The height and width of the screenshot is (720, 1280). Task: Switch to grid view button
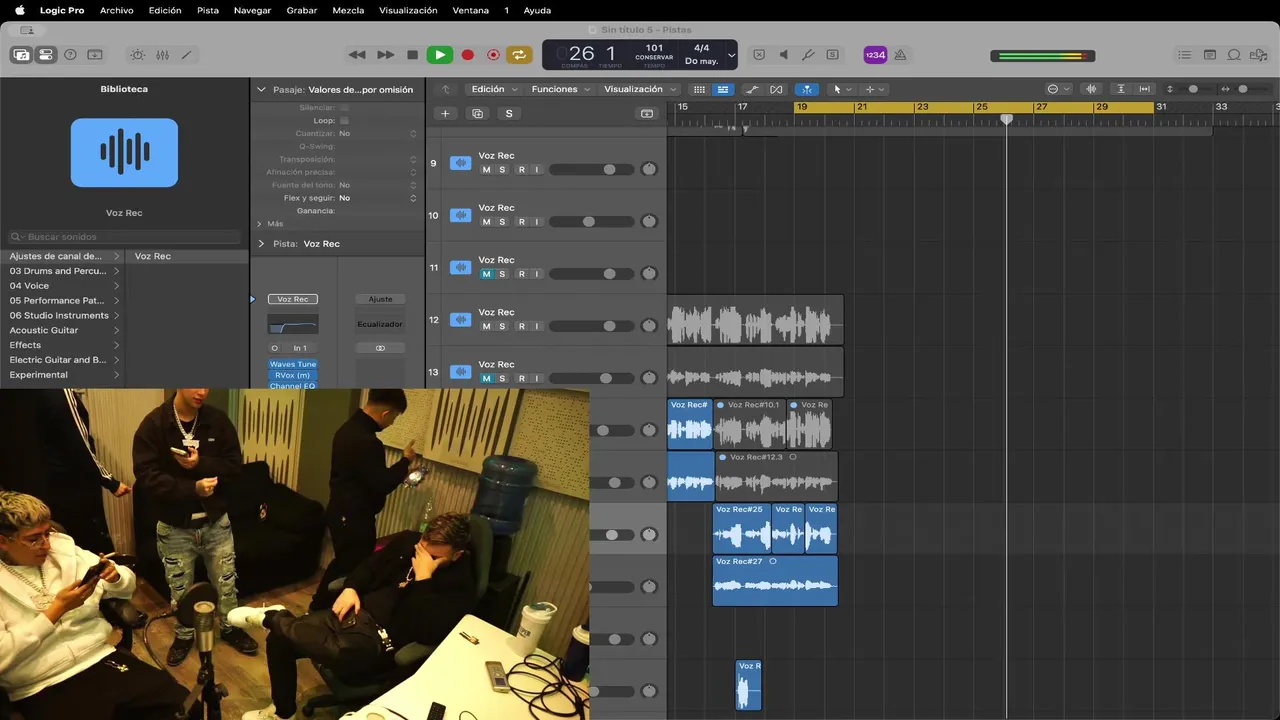[699, 89]
